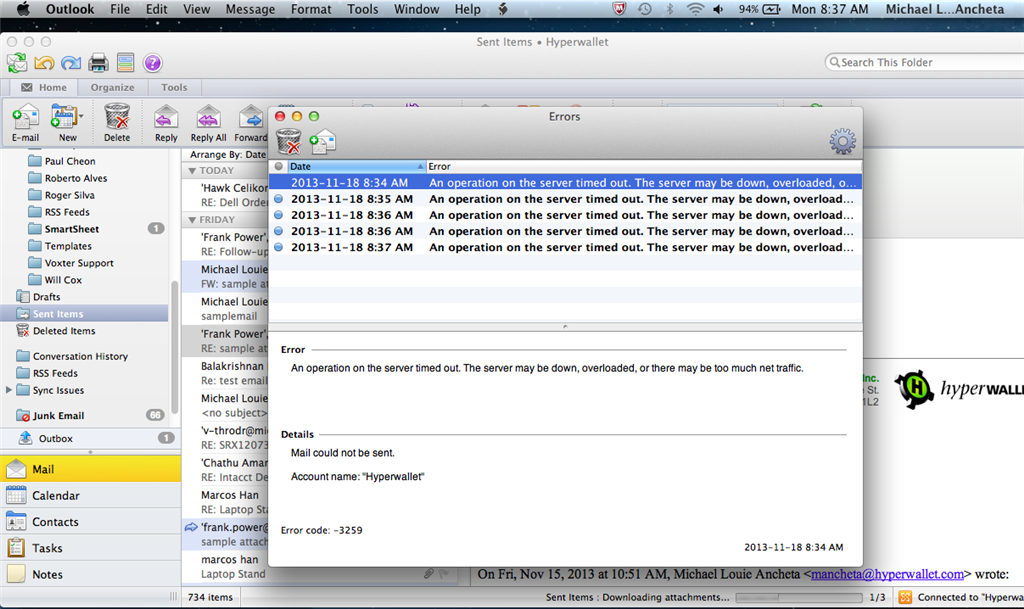The image size is (1024, 609).
Task: Select the Mail view button
Action: point(90,469)
